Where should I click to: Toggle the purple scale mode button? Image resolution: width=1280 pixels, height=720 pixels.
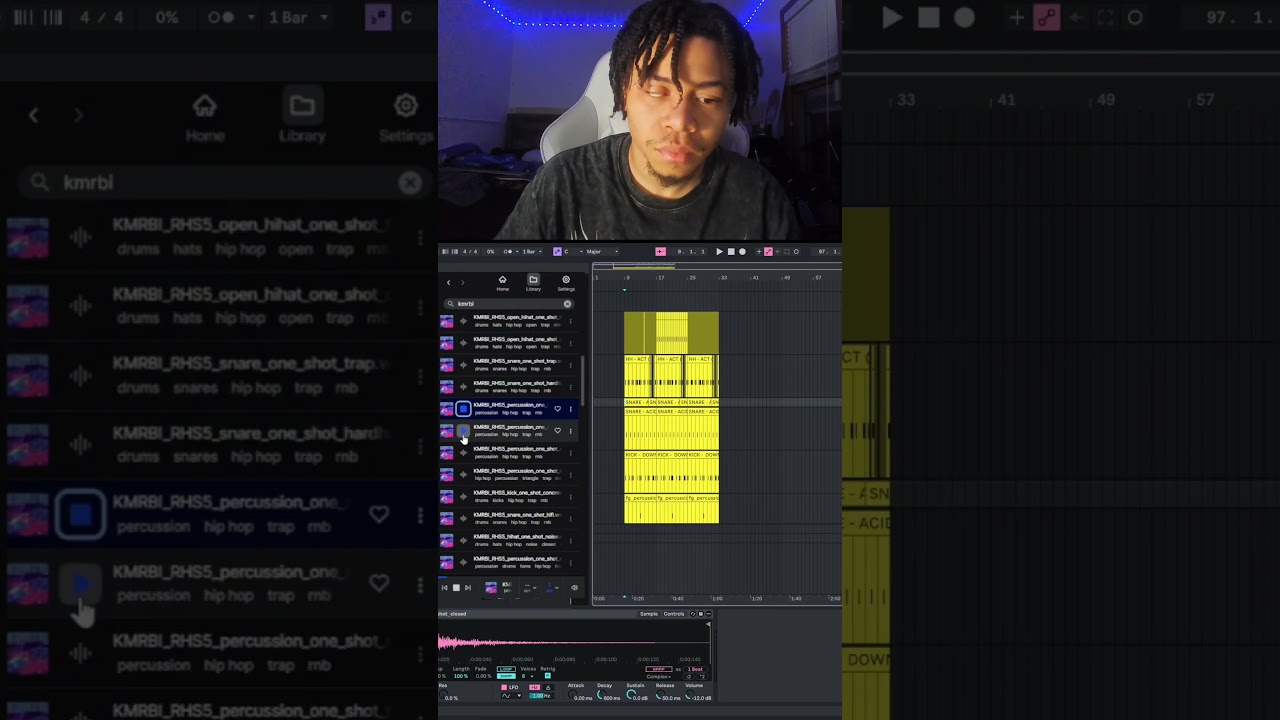[557, 252]
